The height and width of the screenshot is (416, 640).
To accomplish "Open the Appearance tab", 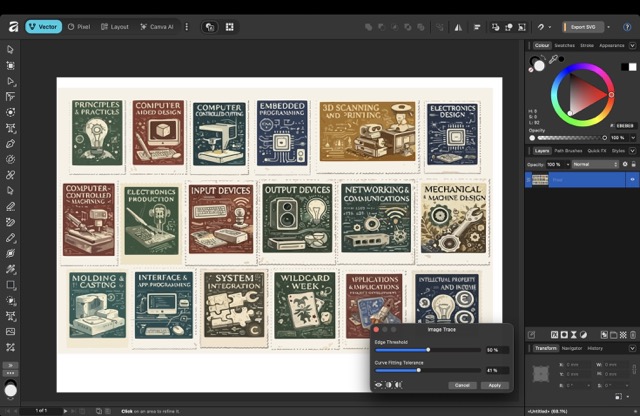I will [611, 45].
